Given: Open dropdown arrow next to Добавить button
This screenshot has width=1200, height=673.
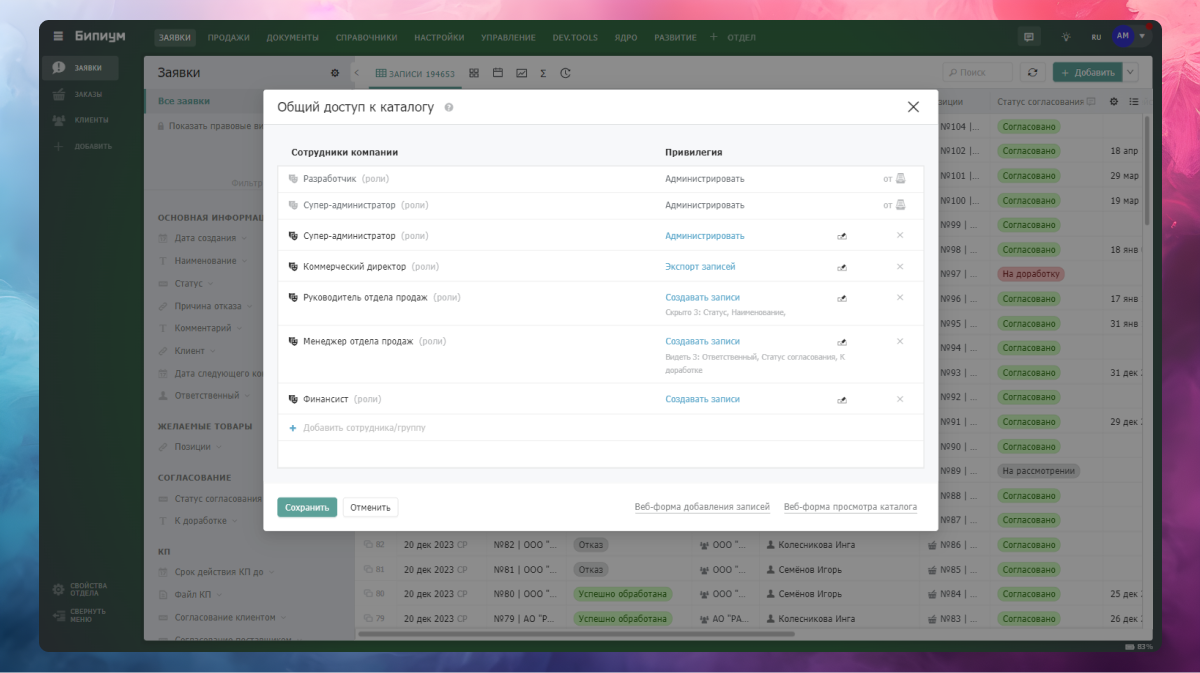Looking at the screenshot, I should click(1131, 72).
